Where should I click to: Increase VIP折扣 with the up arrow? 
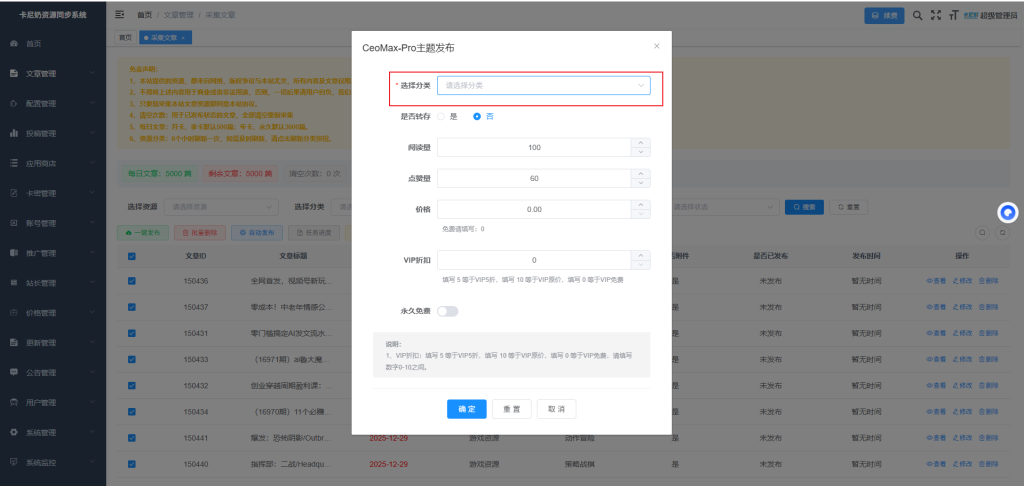pos(641,255)
